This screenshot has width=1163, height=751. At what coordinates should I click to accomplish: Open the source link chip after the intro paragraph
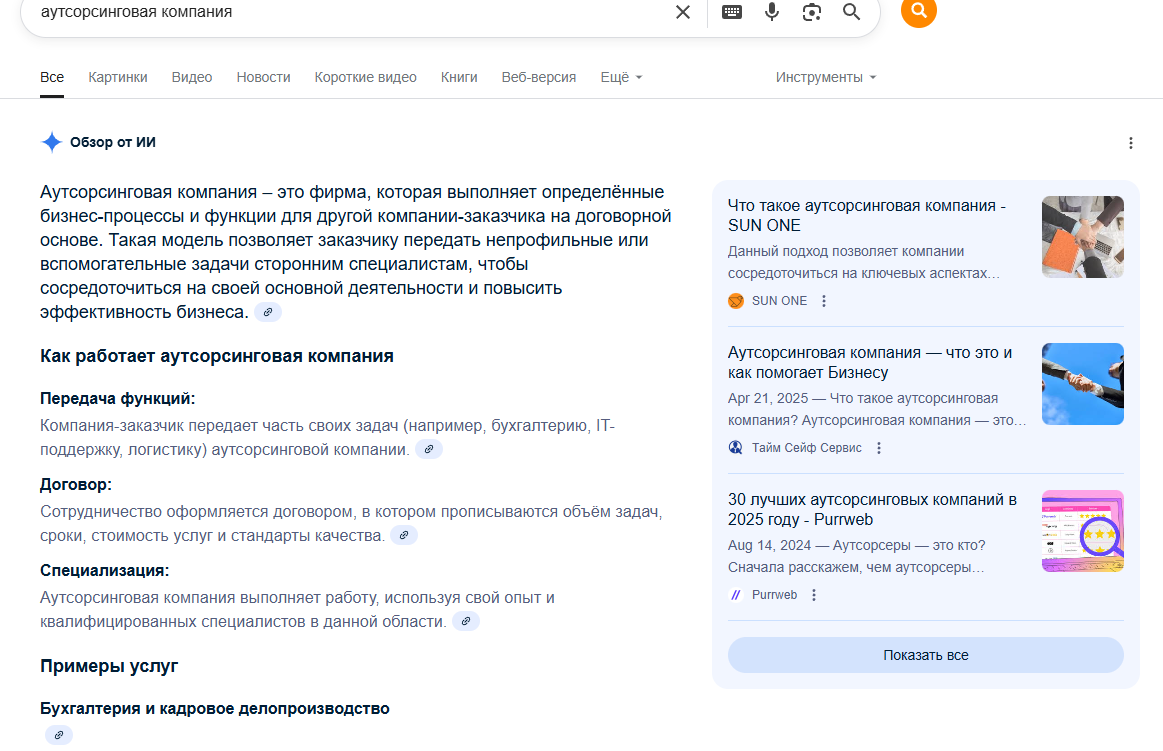pos(268,312)
